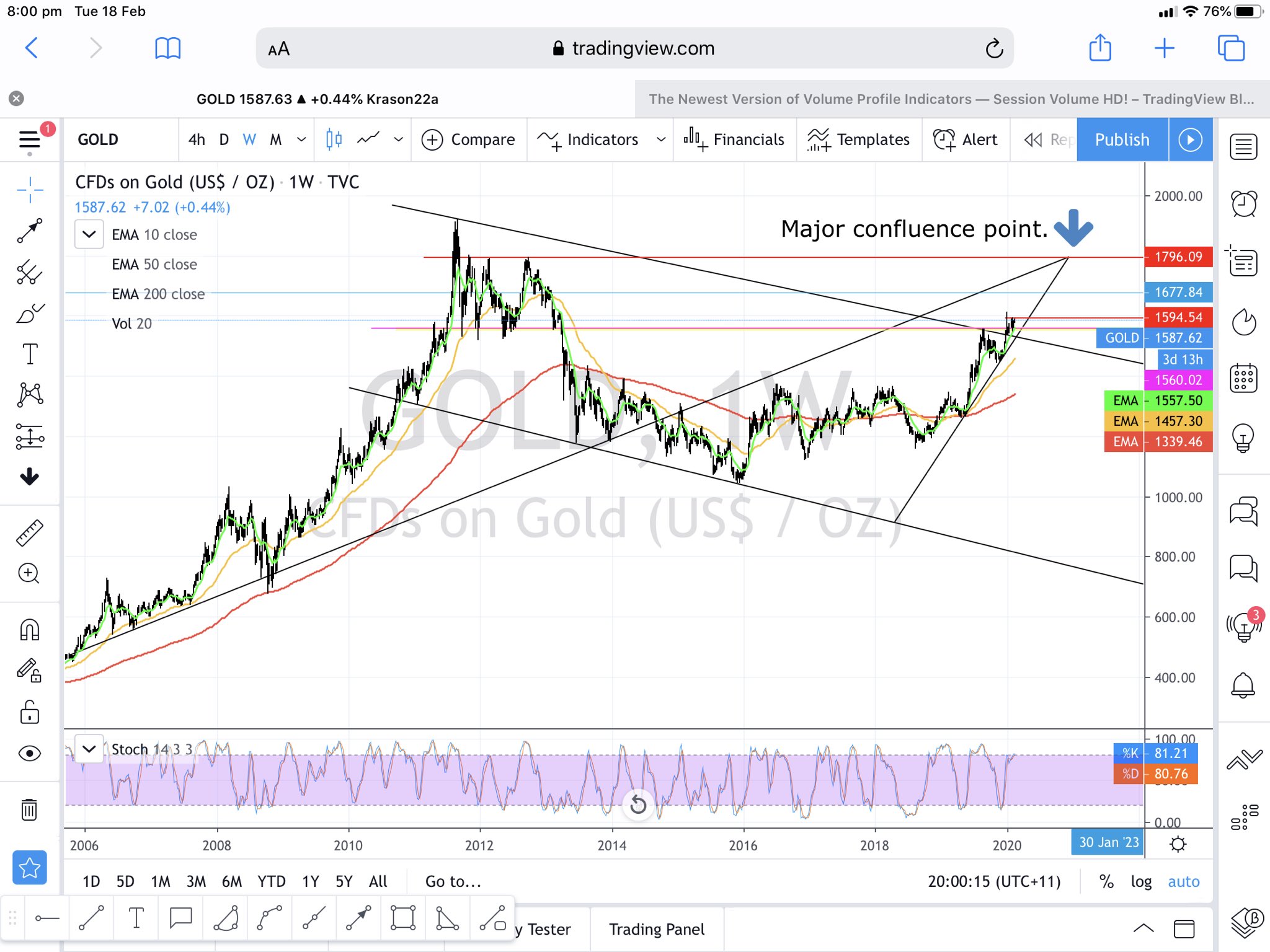The width and height of the screenshot is (1270, 952).
Task: Toggle the log scale option
Action: 1141,881
